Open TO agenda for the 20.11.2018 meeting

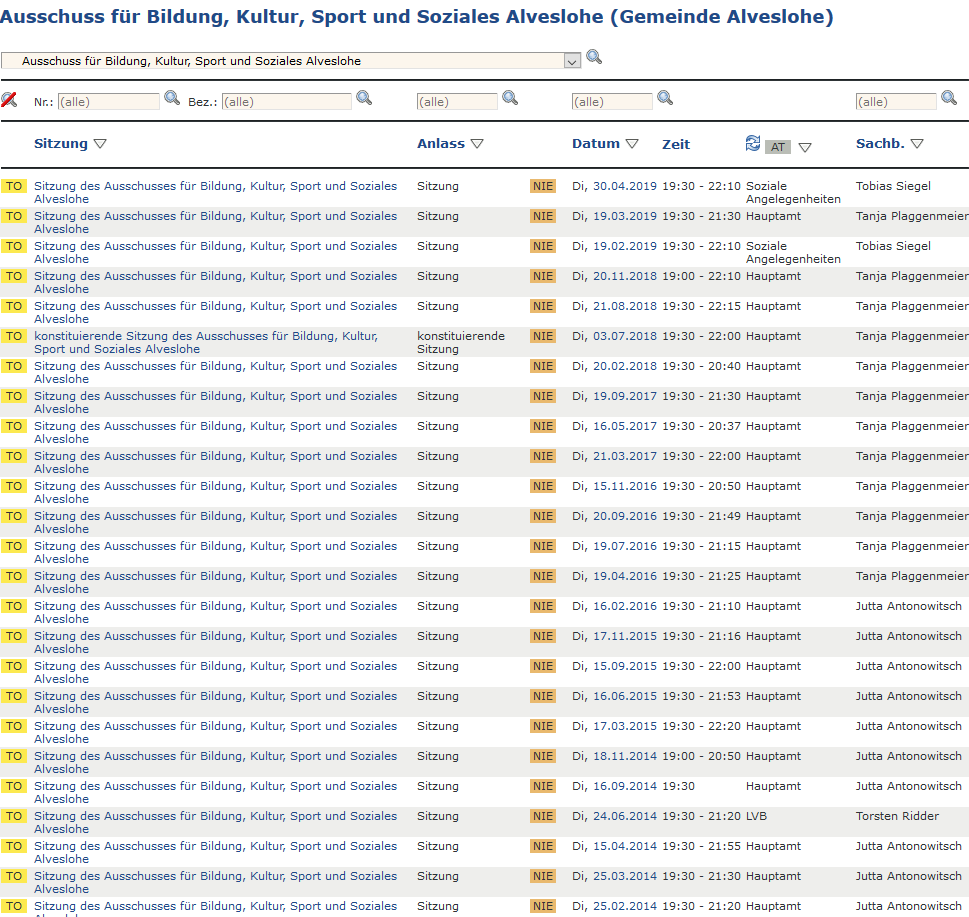[x=14, y=276]
